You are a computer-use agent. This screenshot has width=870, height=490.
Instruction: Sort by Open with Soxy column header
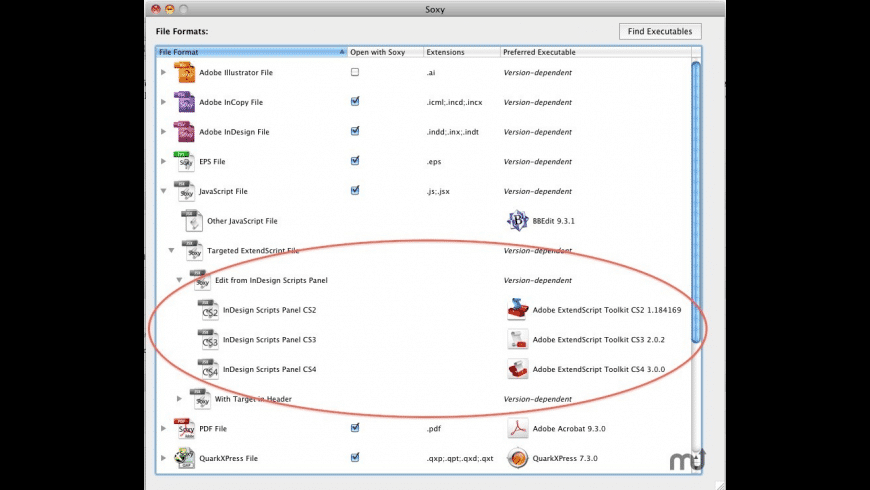pyautogui.click(x=386, y=52)
